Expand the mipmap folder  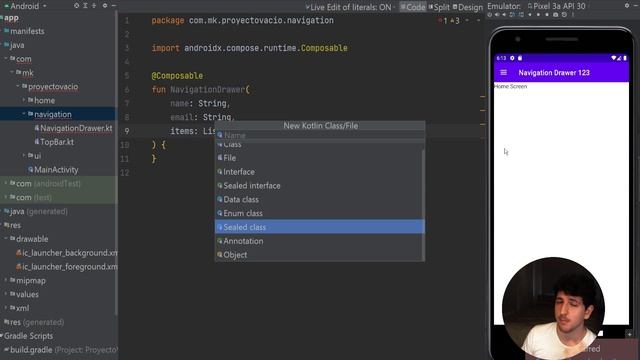(6, 280)
